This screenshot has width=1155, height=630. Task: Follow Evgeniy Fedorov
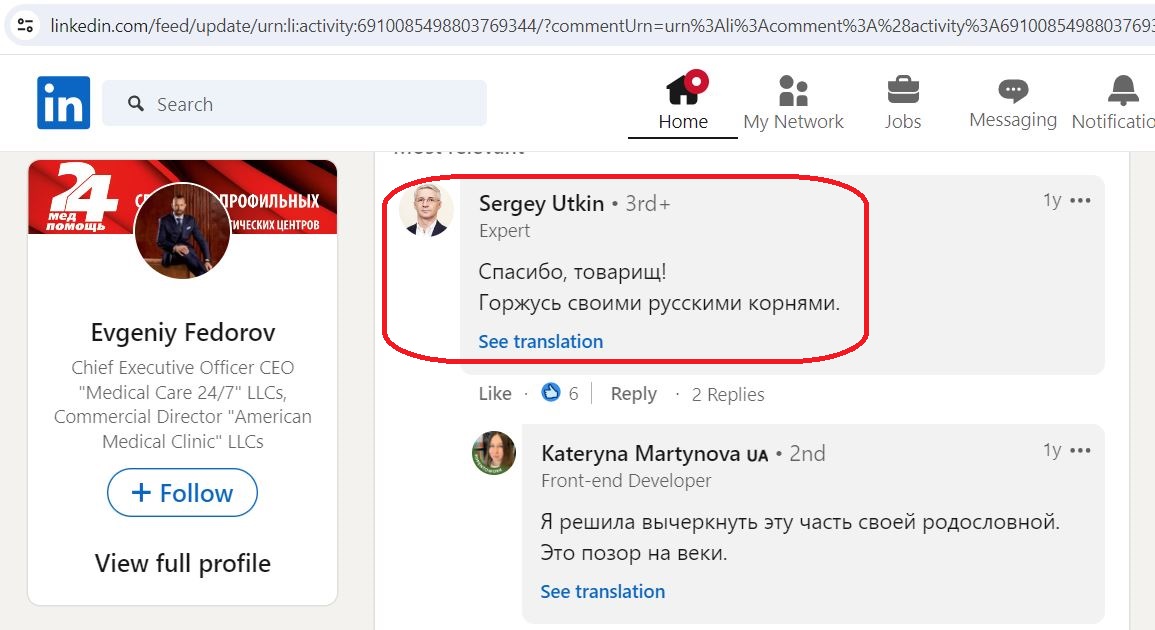coord(183,492)
